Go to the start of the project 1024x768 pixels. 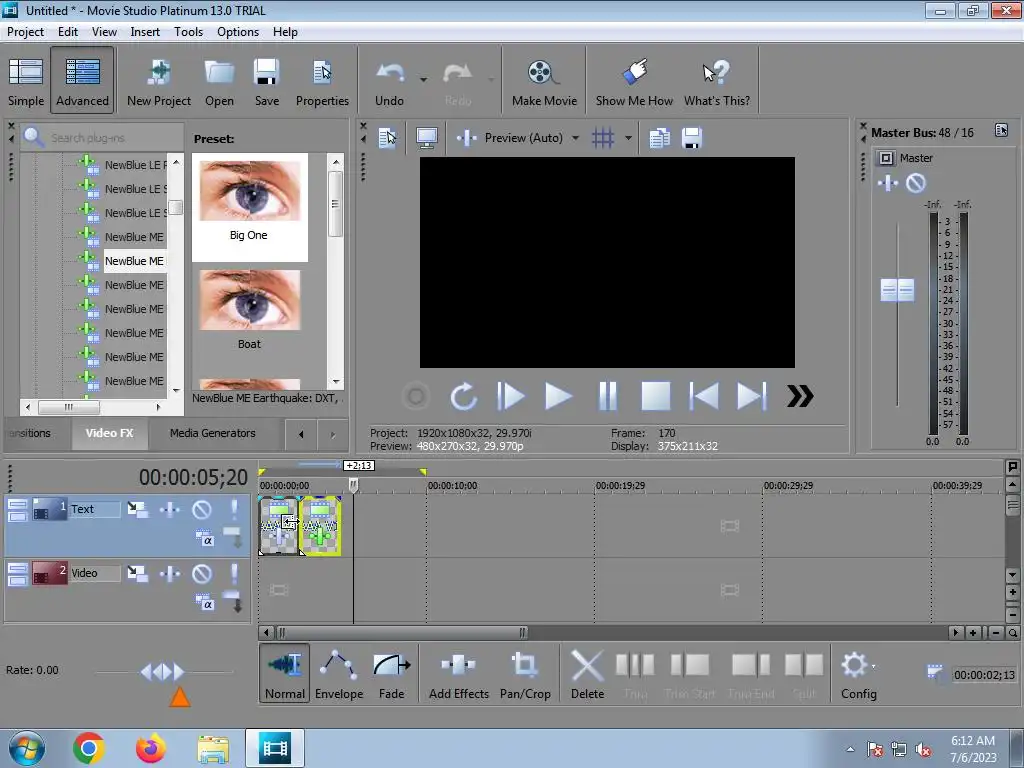point(704,396)
